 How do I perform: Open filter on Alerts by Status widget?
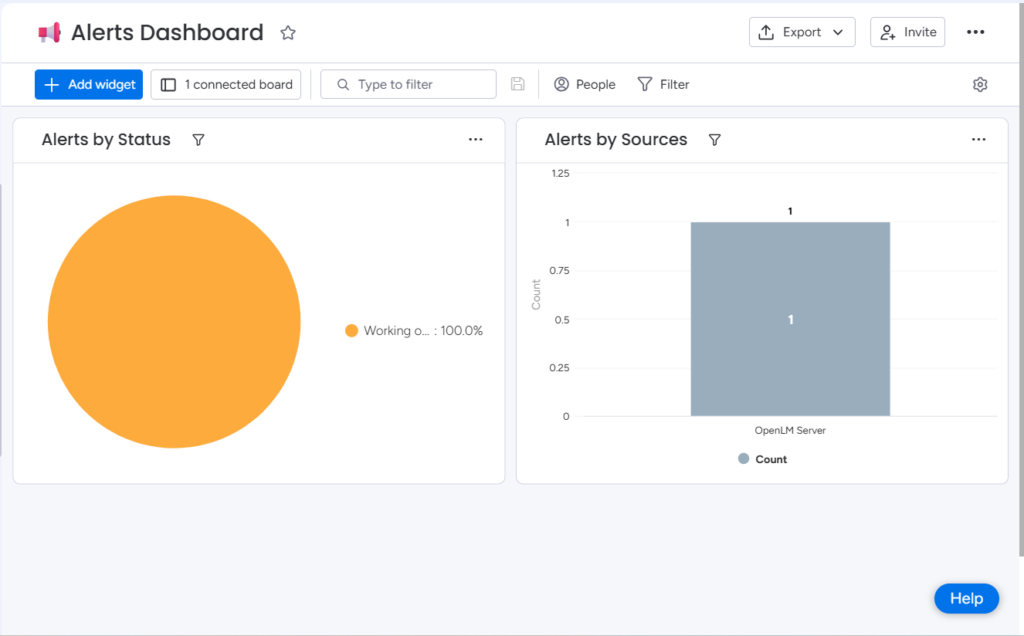(x=198, y=140)
